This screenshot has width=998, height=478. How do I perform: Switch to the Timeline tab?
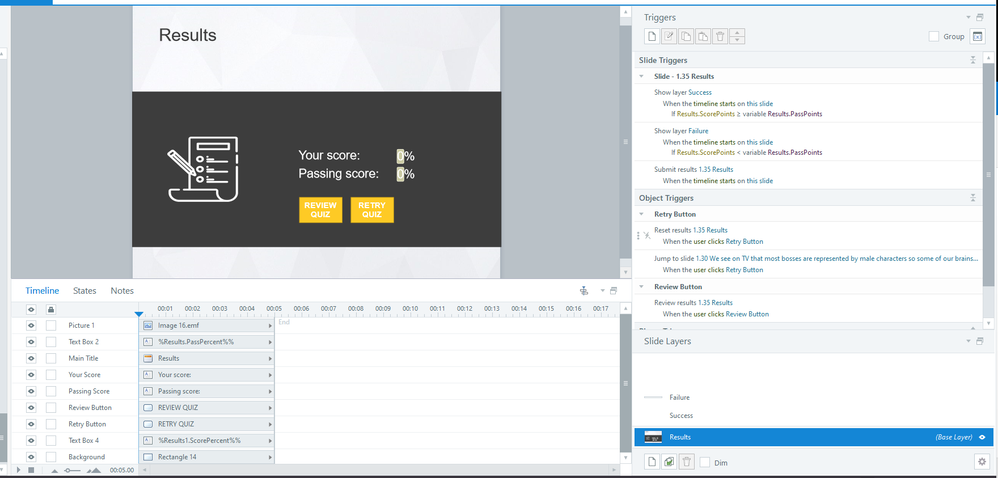(x=42, y=291)
